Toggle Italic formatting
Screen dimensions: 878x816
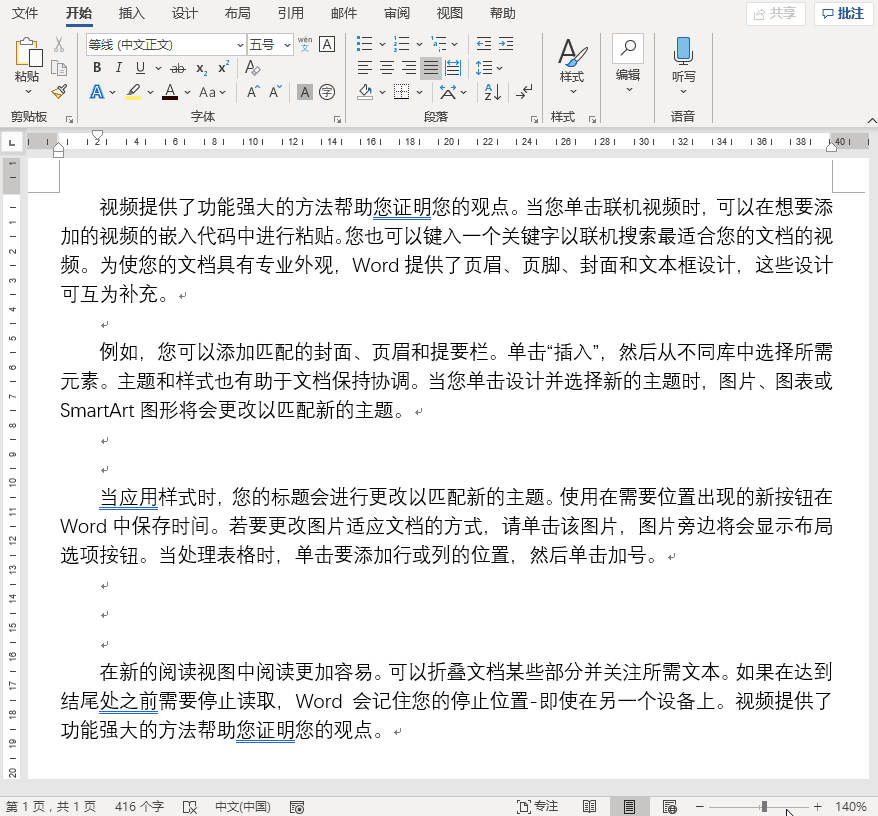(x=119, y=68)
